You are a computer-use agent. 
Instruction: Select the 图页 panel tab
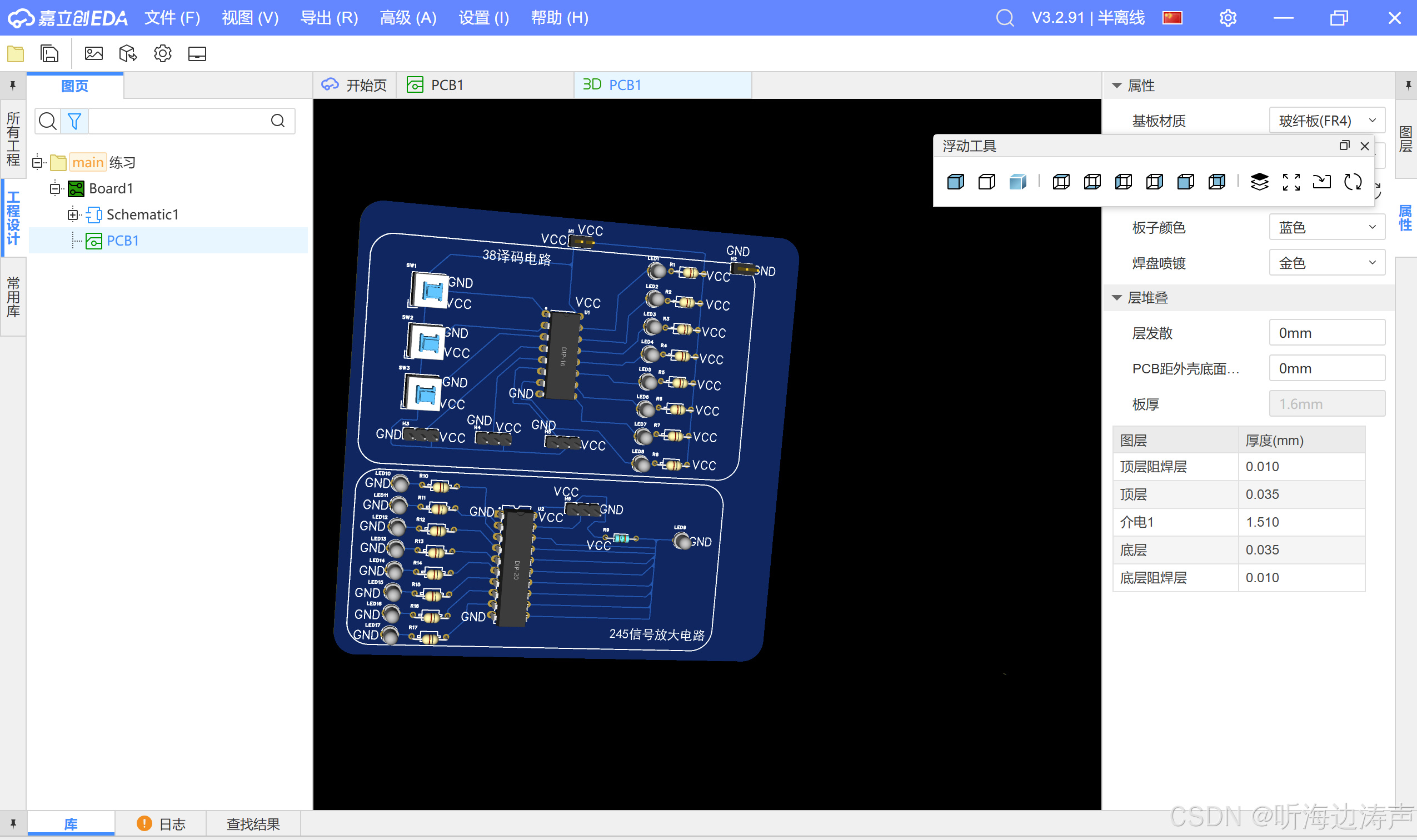(74, 86)
